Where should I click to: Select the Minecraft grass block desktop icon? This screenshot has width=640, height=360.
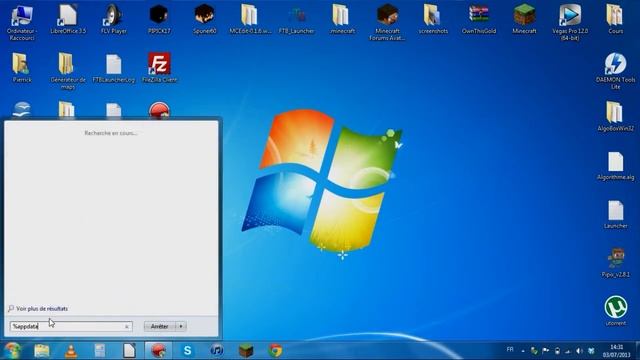click(524, 20)
